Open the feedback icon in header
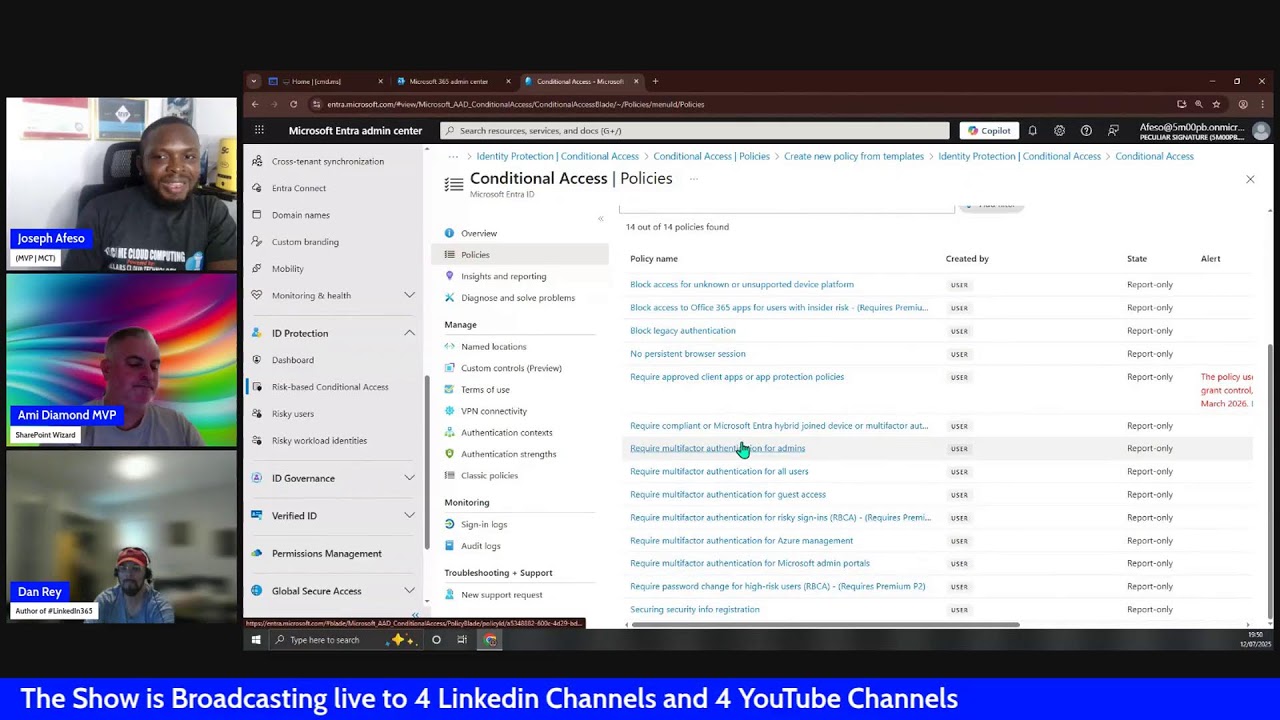 pyautogui.click(x=1113, y=130)
